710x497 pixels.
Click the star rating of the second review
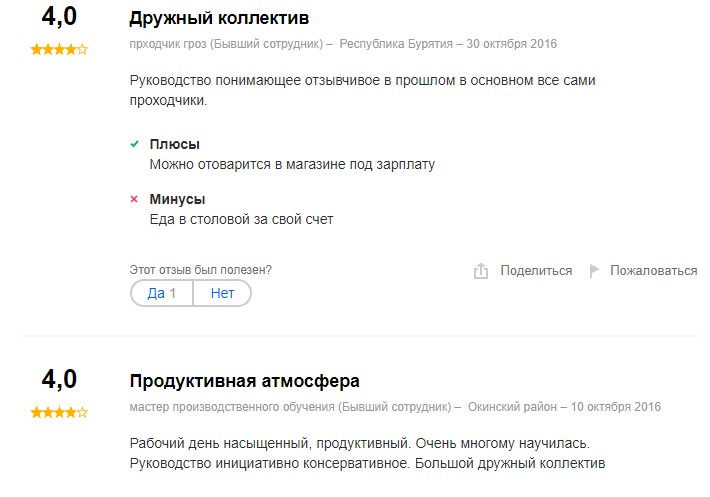click(59, 412)
